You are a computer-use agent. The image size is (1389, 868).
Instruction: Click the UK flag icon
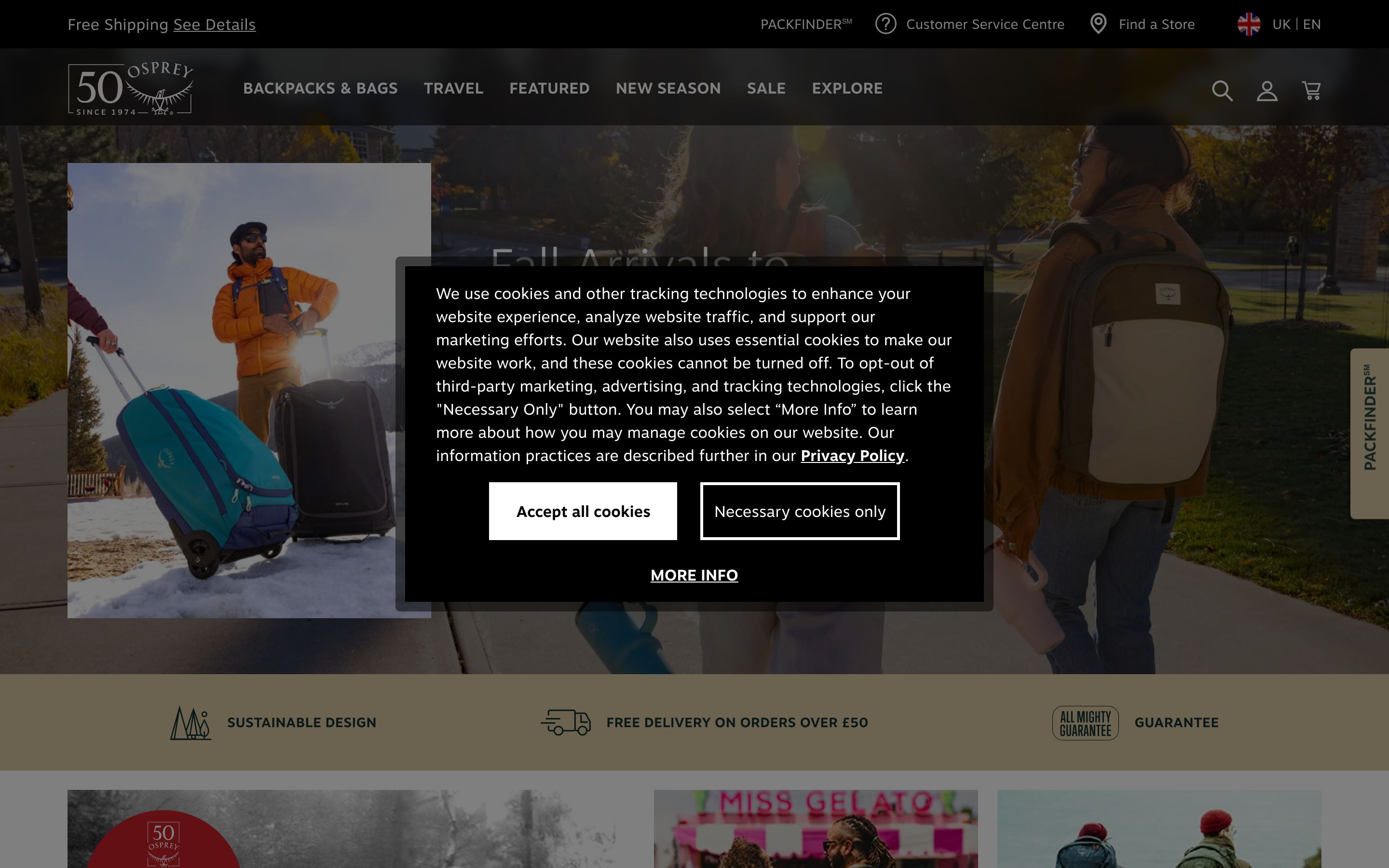1249,24
